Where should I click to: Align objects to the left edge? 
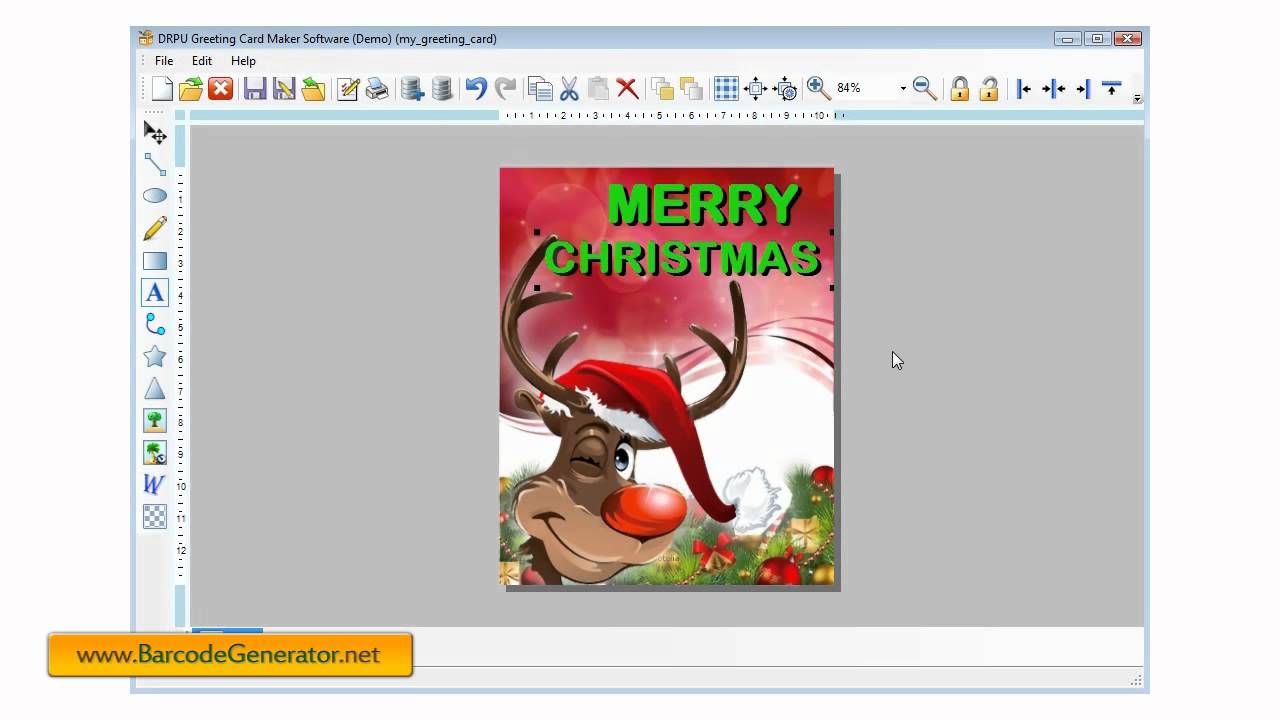pyautogui.click(x=1023, y=89)
